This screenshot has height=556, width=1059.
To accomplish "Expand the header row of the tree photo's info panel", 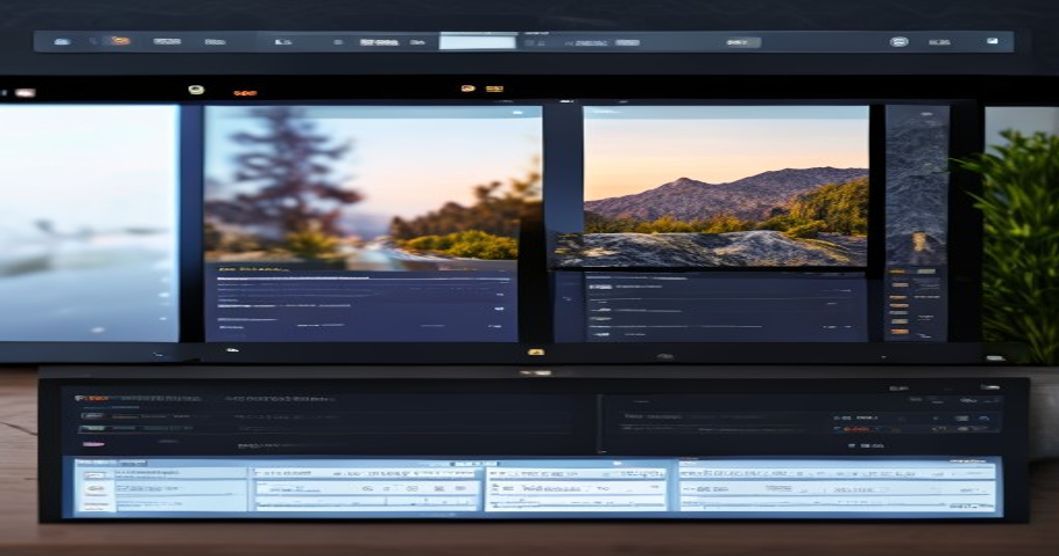I will [x=363, y=270].
